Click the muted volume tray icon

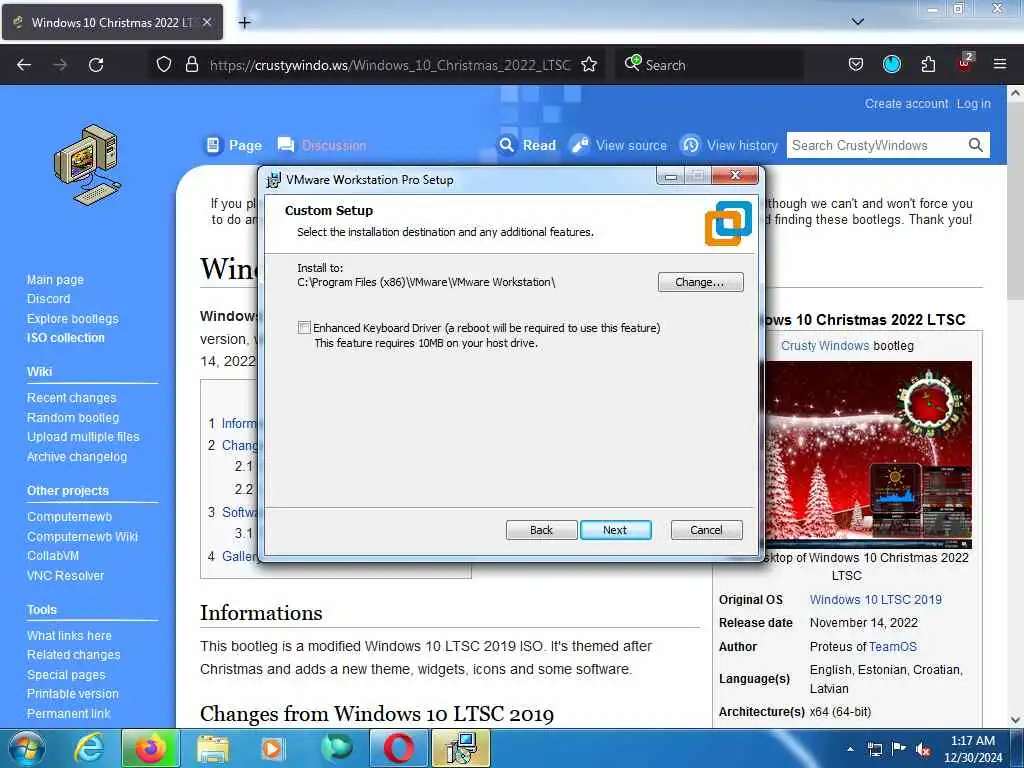click(922, 750)
